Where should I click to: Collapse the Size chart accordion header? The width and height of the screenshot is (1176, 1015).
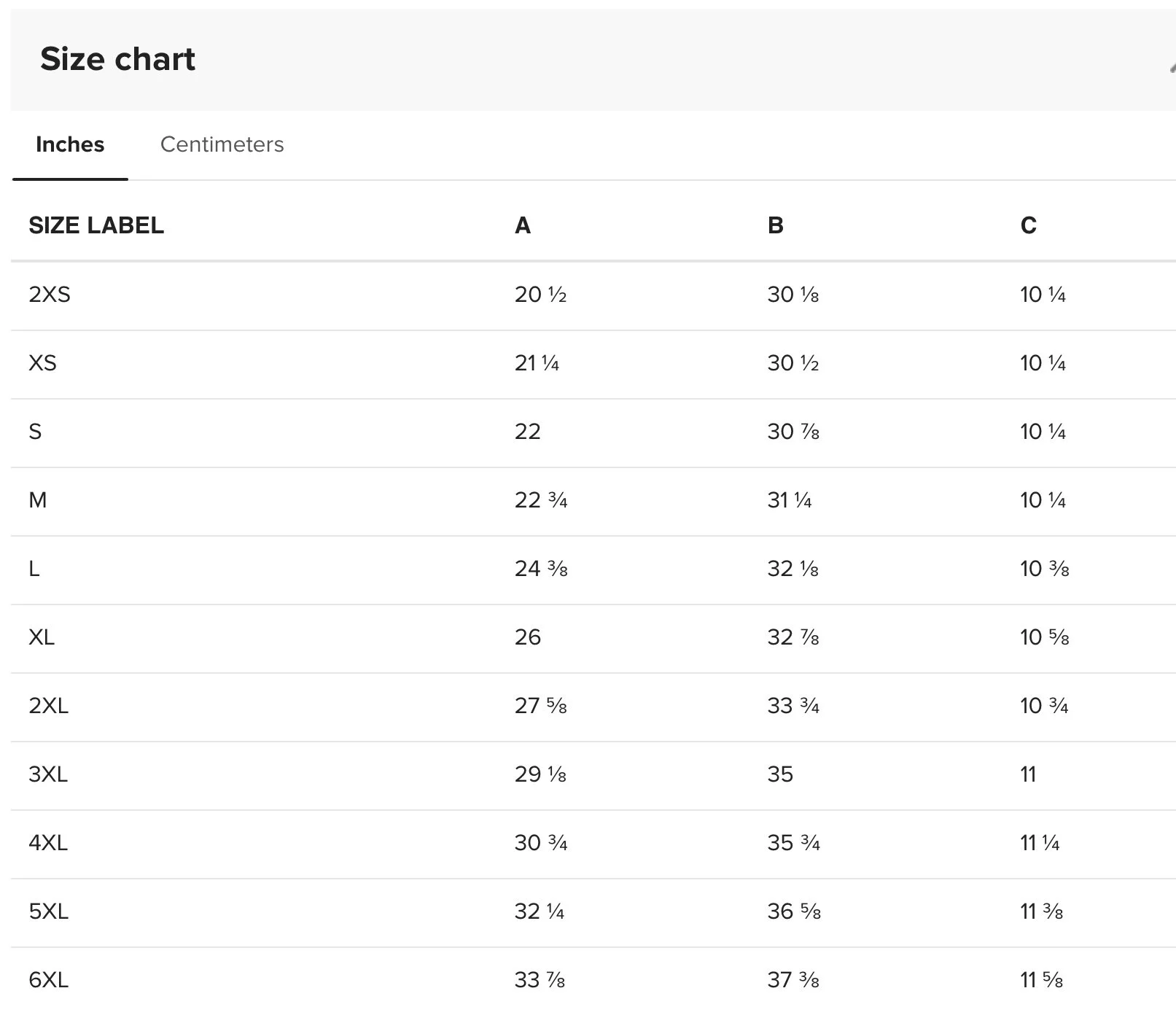click(1169, 66)
